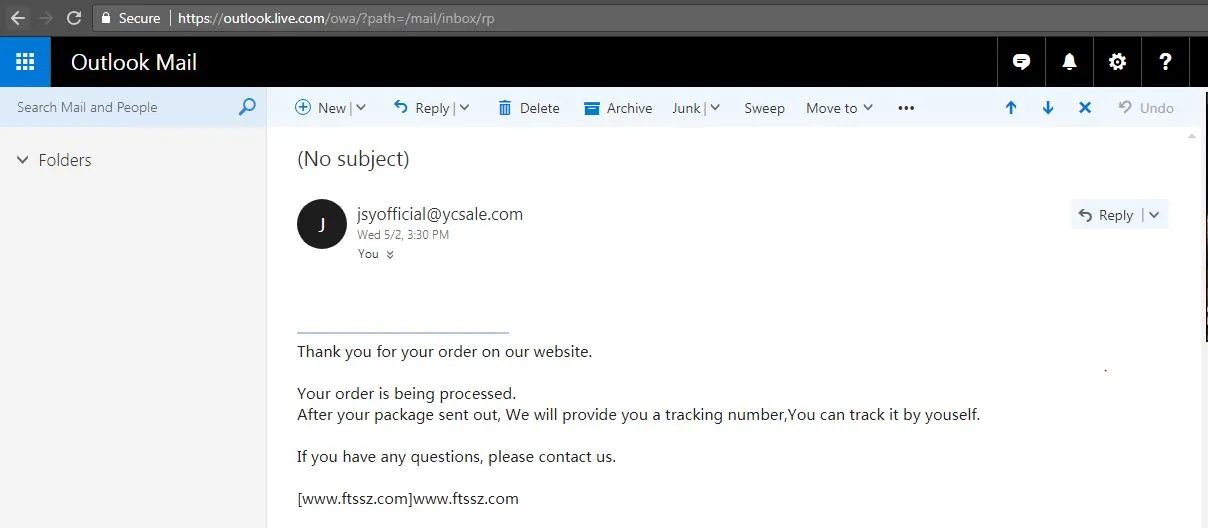Click the search magnifier icon

[x=247, y=107]
